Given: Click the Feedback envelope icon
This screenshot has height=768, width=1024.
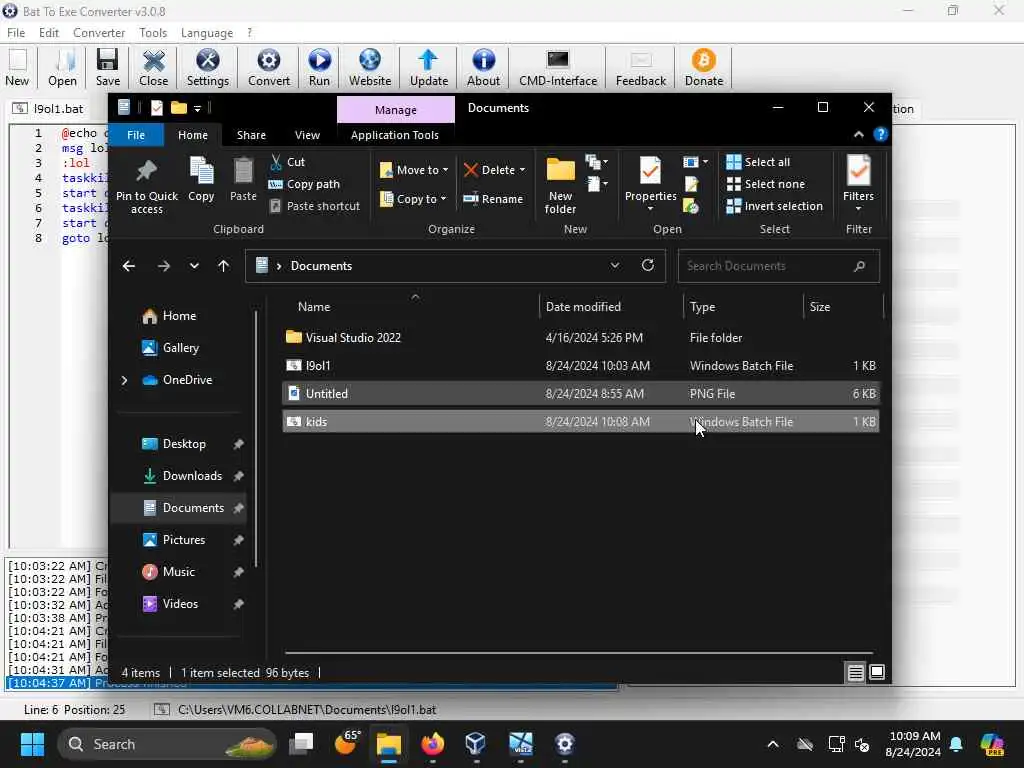Looking at the screenshot, I should point(641,68).
